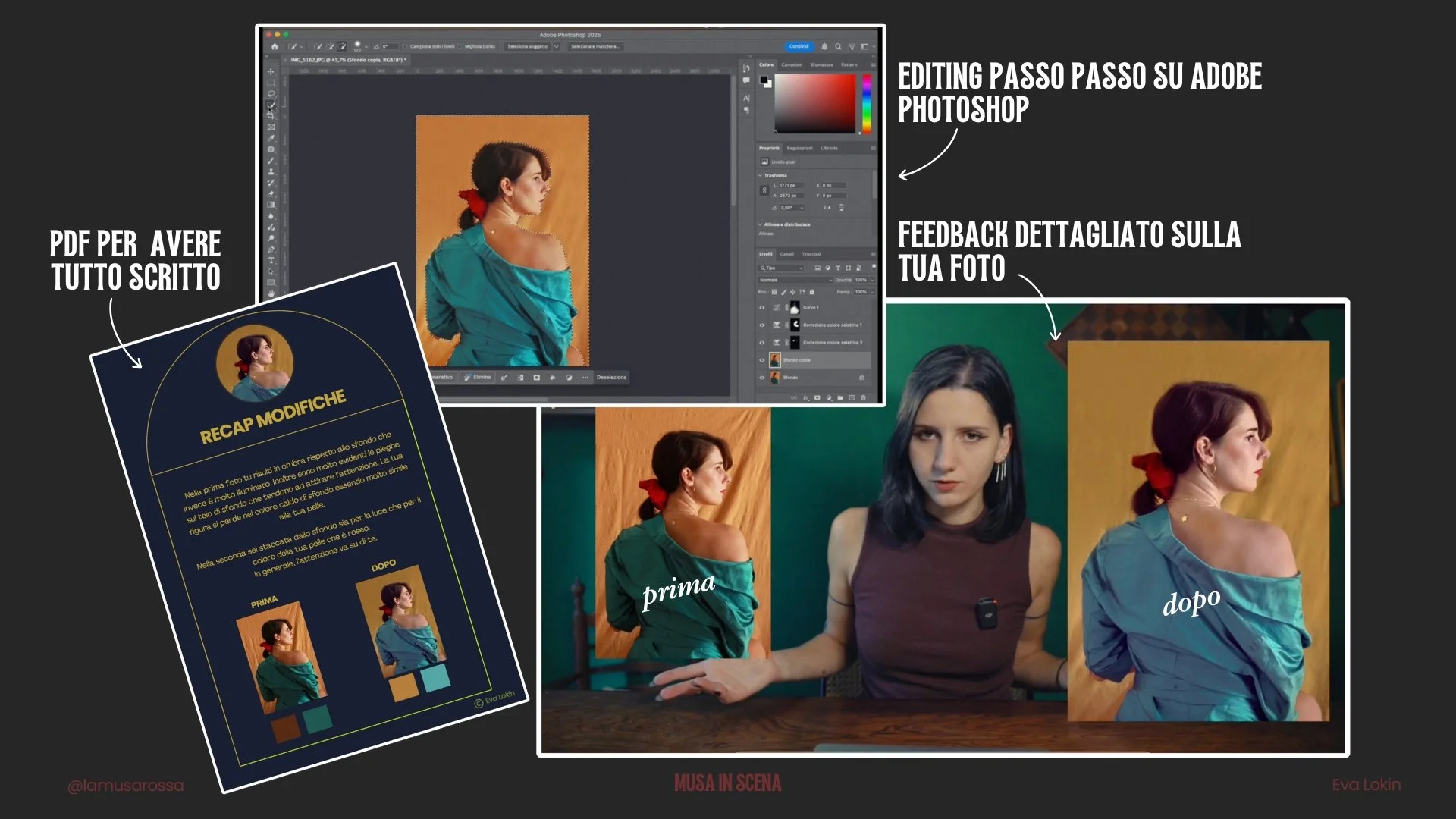Open the Campioni tab
This screenshot has width=1456, height=819.
pos(792,64)
